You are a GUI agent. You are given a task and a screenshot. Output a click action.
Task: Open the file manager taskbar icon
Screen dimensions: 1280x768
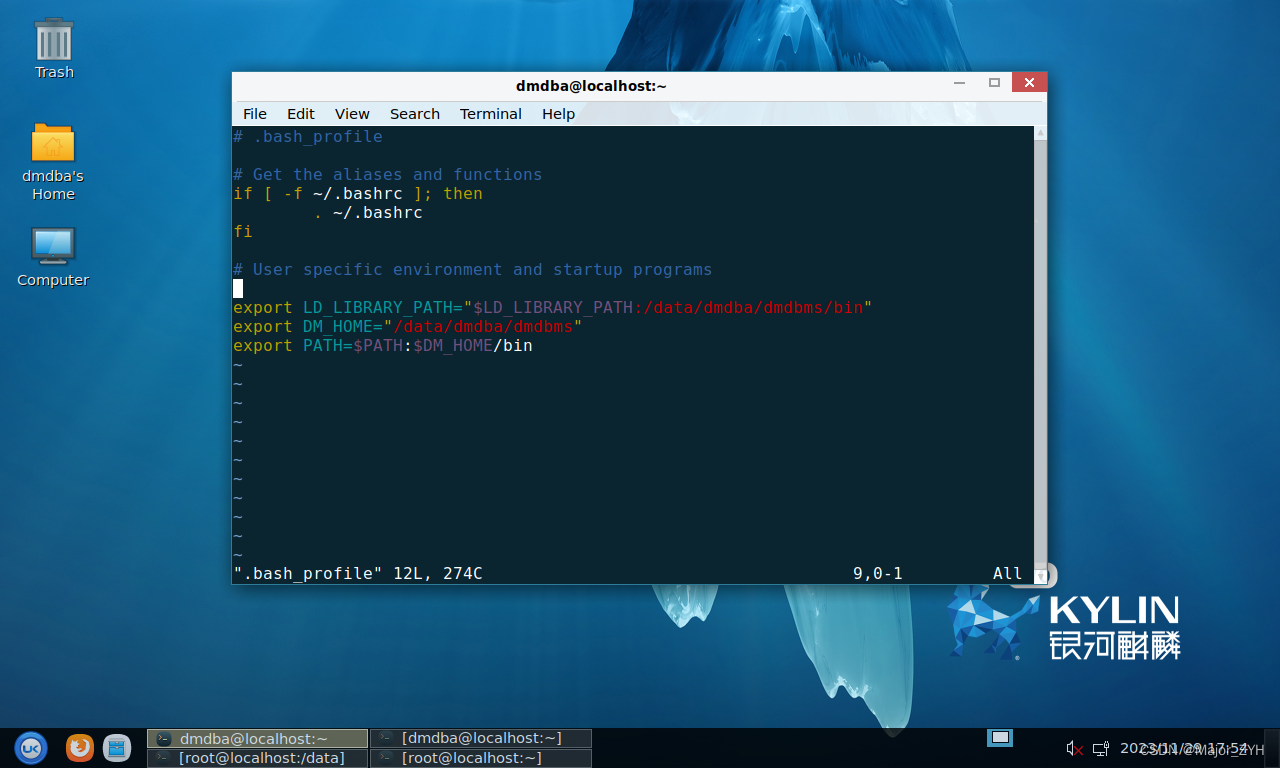click(x=117, y=747)
